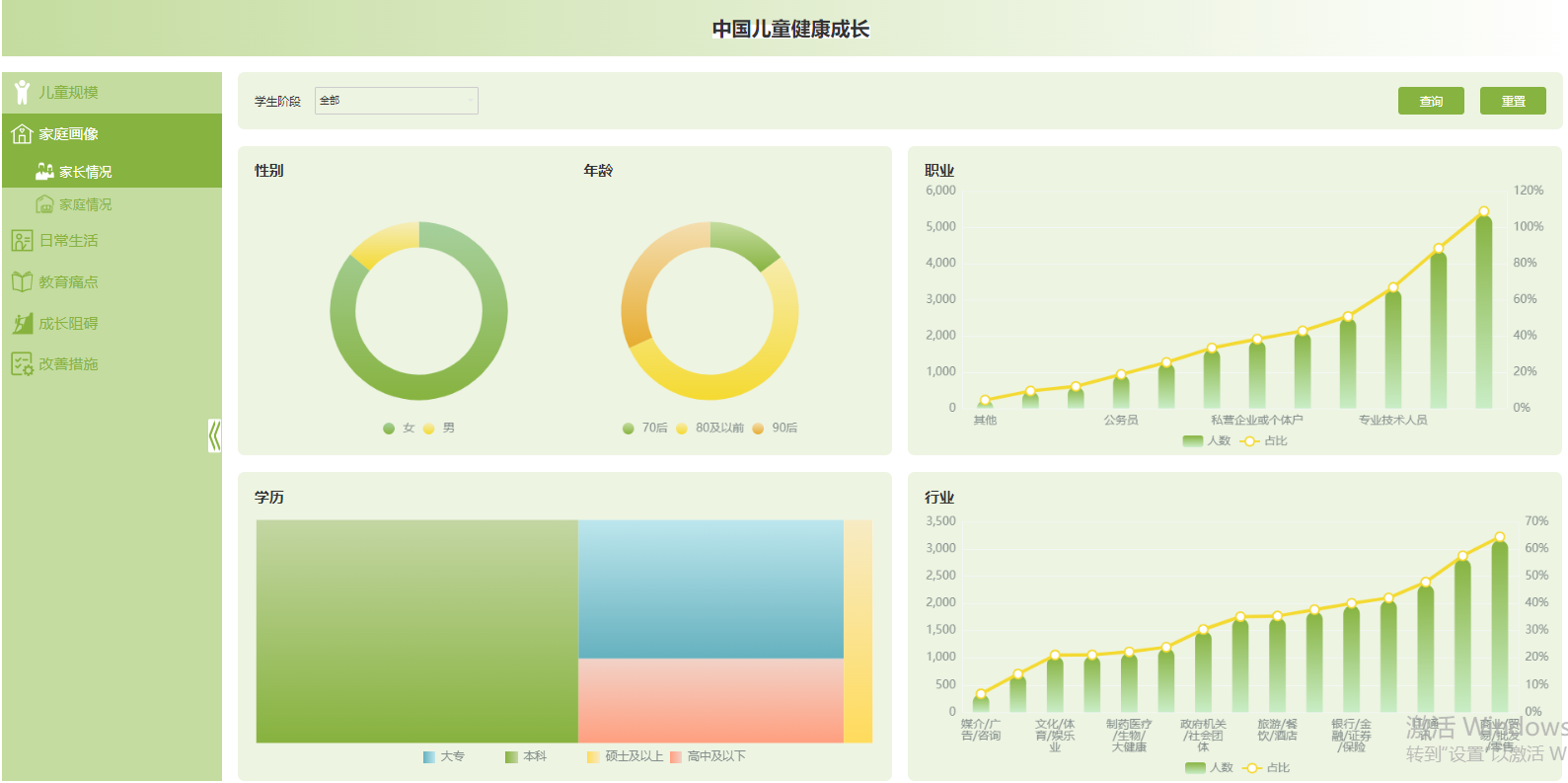Click the 儿童规模 child icon in sidebar
The image size is (1568, 783).
22,92
